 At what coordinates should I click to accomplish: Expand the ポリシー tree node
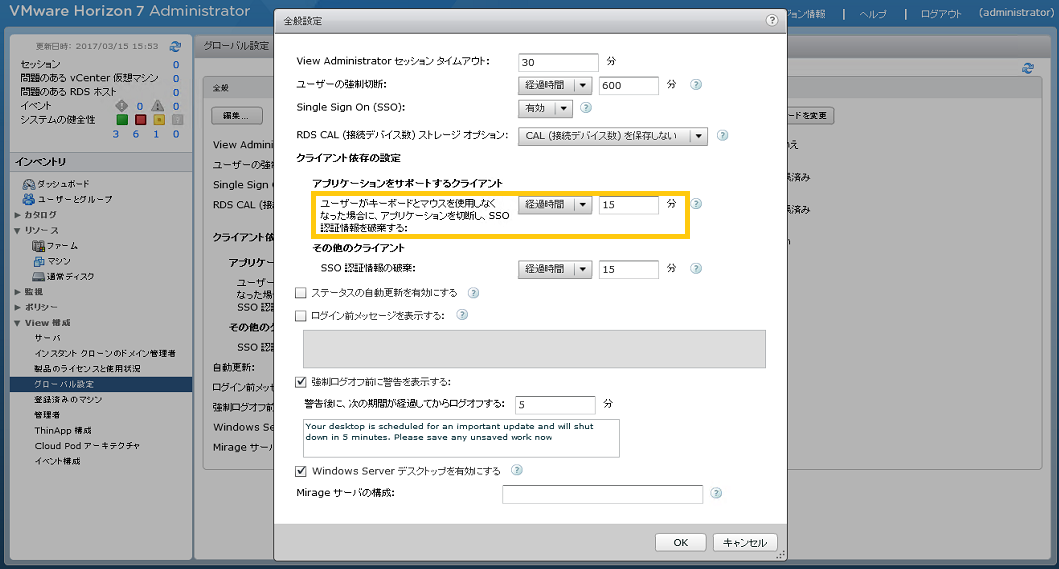[18, 307]
